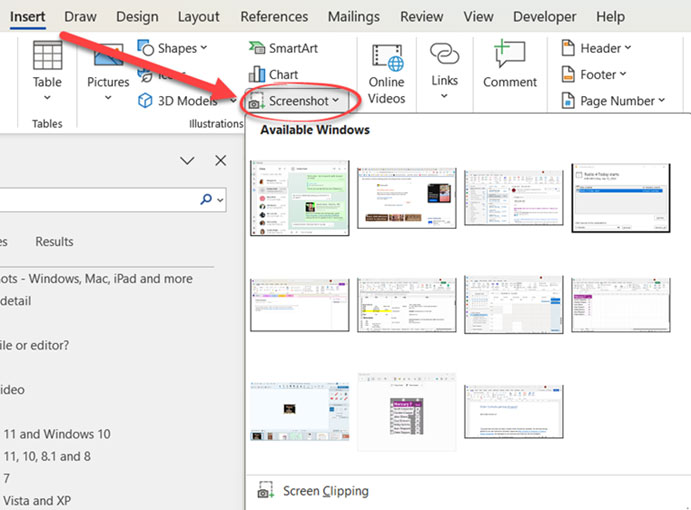This screenshot has width=691, height=510.
Task: Open the References ribbon tab
Action: (x=274, y=17)
